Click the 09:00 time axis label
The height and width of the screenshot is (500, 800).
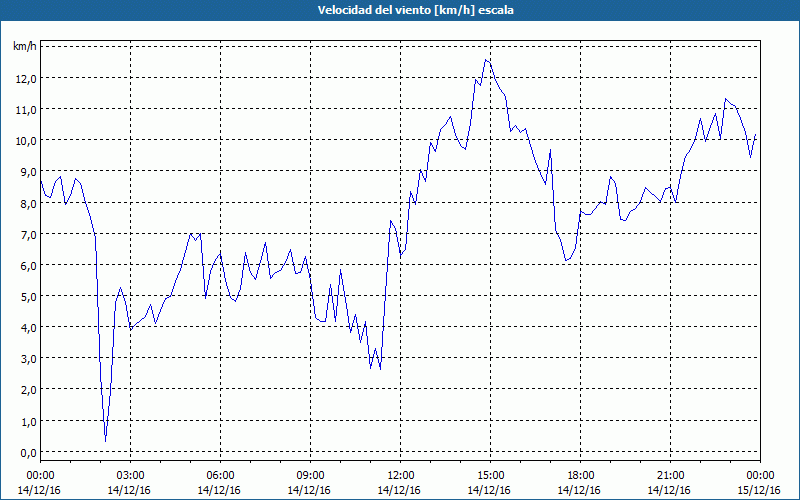click(311, 476)
